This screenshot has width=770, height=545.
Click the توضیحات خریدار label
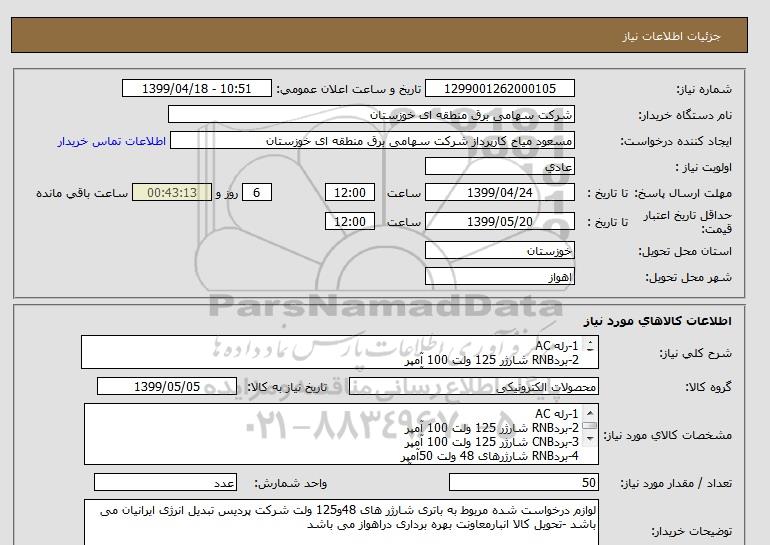691,531
